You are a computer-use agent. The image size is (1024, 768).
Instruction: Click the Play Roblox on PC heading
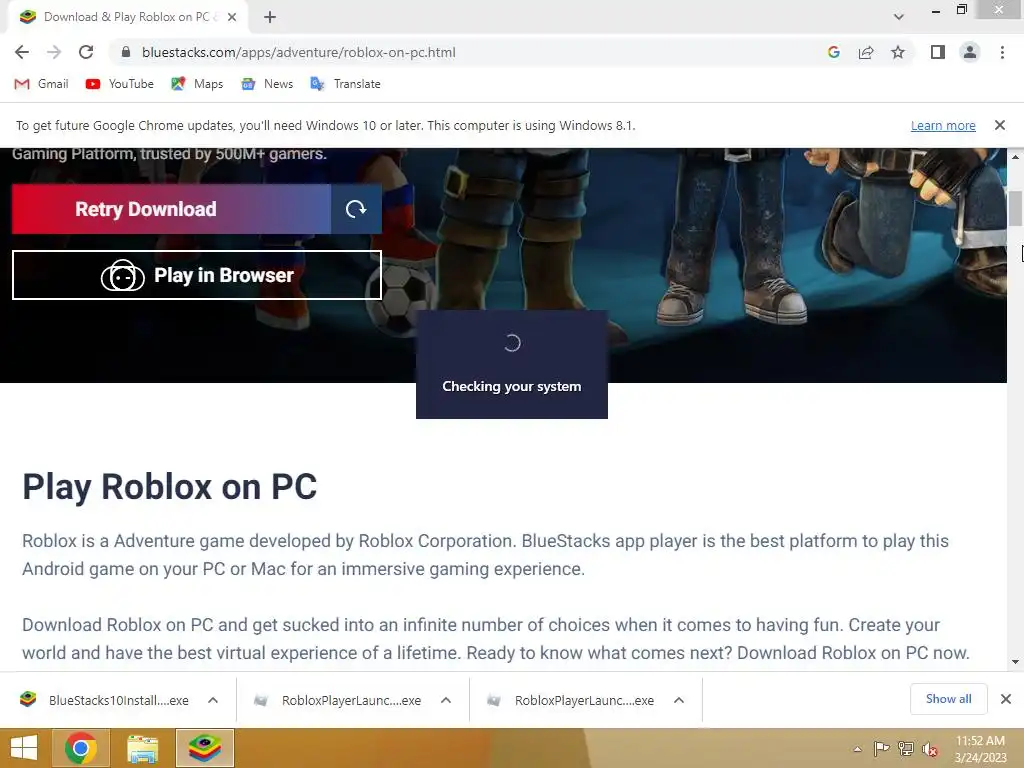point(170,487)
